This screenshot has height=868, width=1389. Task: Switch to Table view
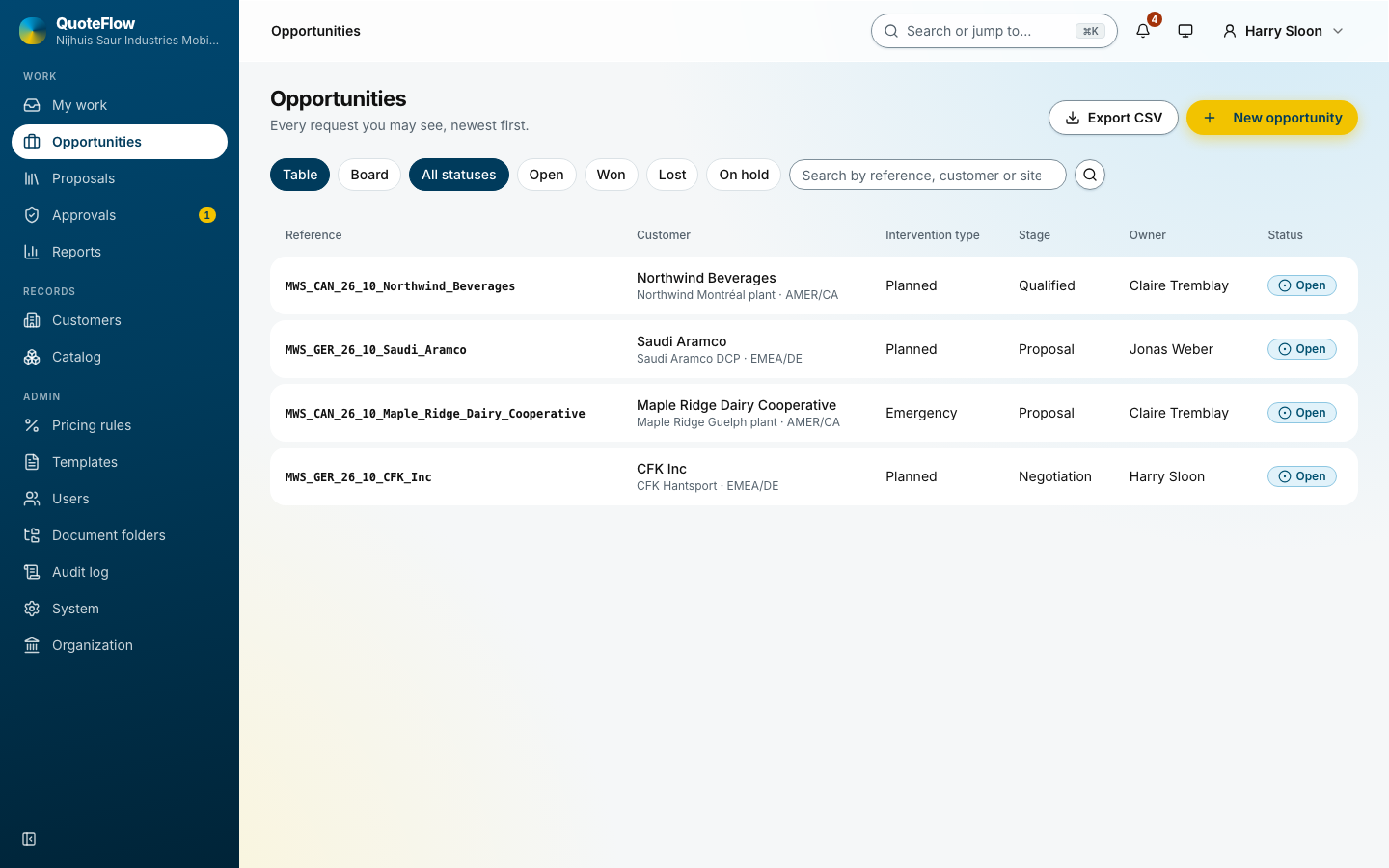300,175
